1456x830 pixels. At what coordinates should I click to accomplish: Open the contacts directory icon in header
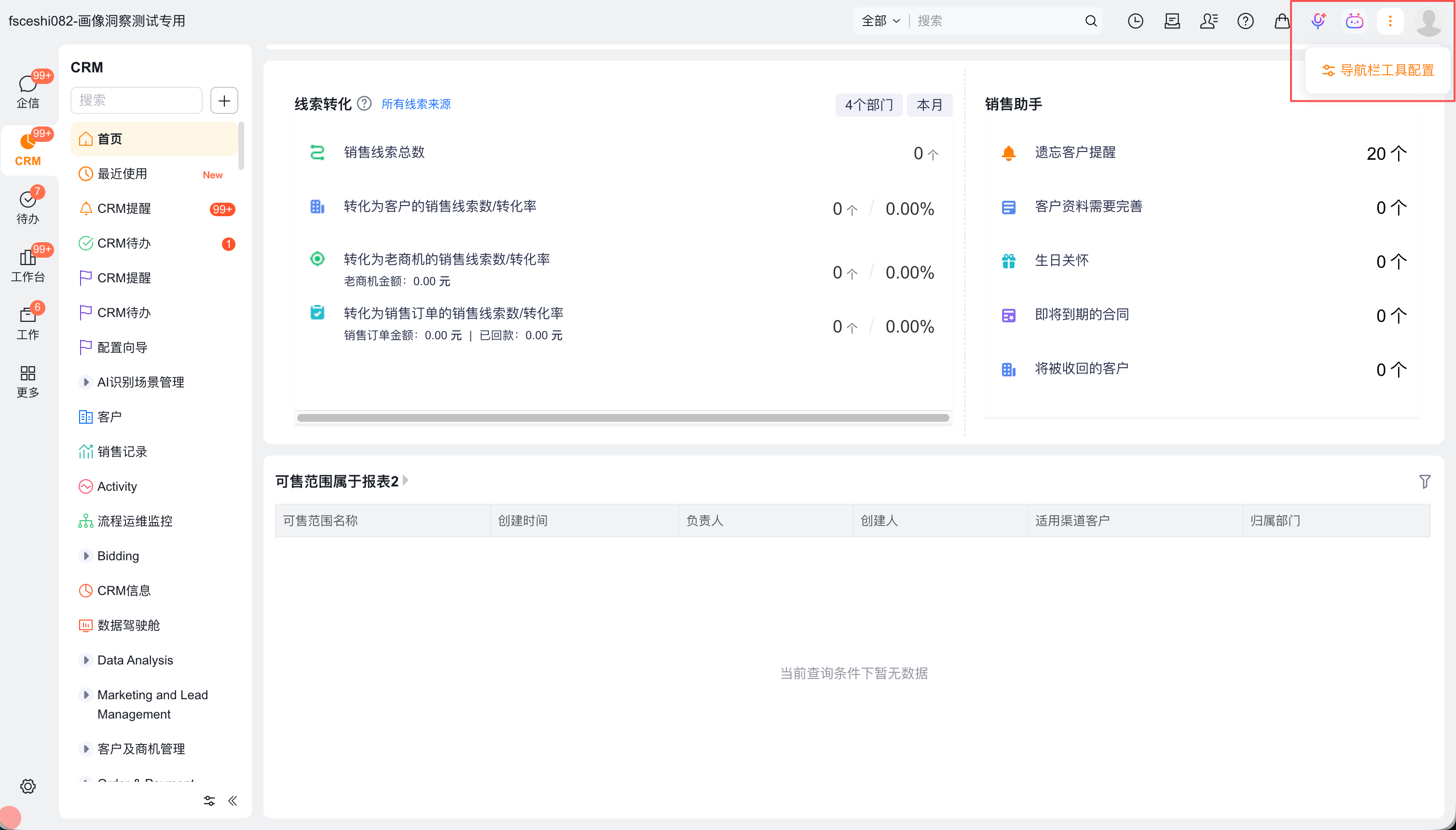pyautogui.click(x=1209, y=21)
